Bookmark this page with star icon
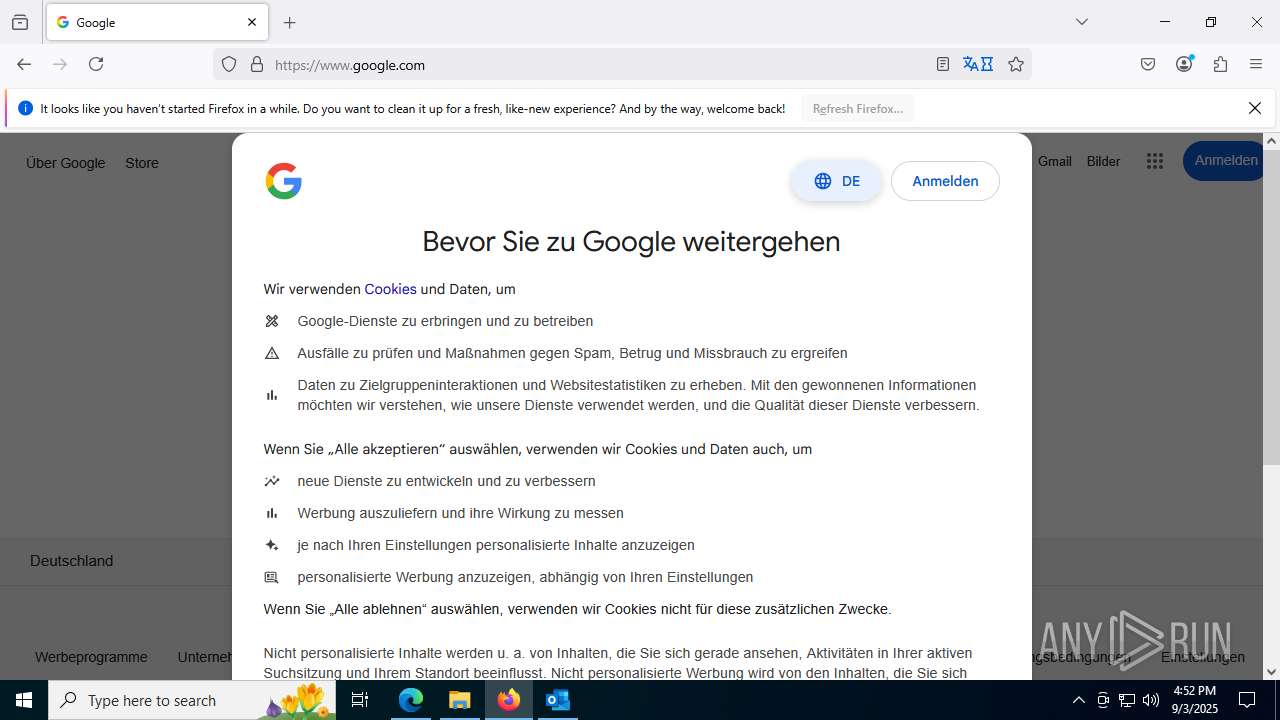 pyautogui.click(x=1016, y=64)
